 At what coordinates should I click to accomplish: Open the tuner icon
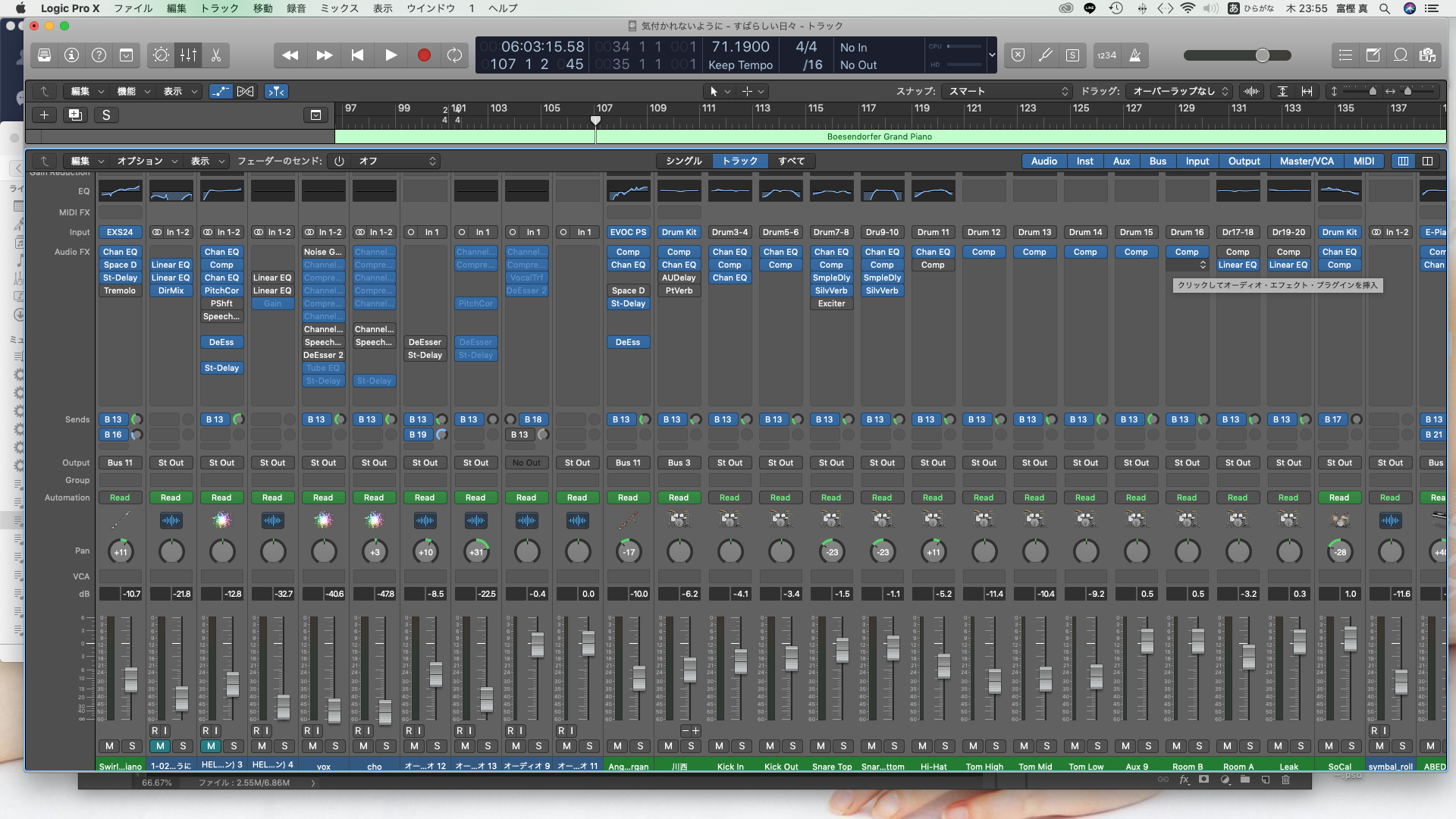1045,55
